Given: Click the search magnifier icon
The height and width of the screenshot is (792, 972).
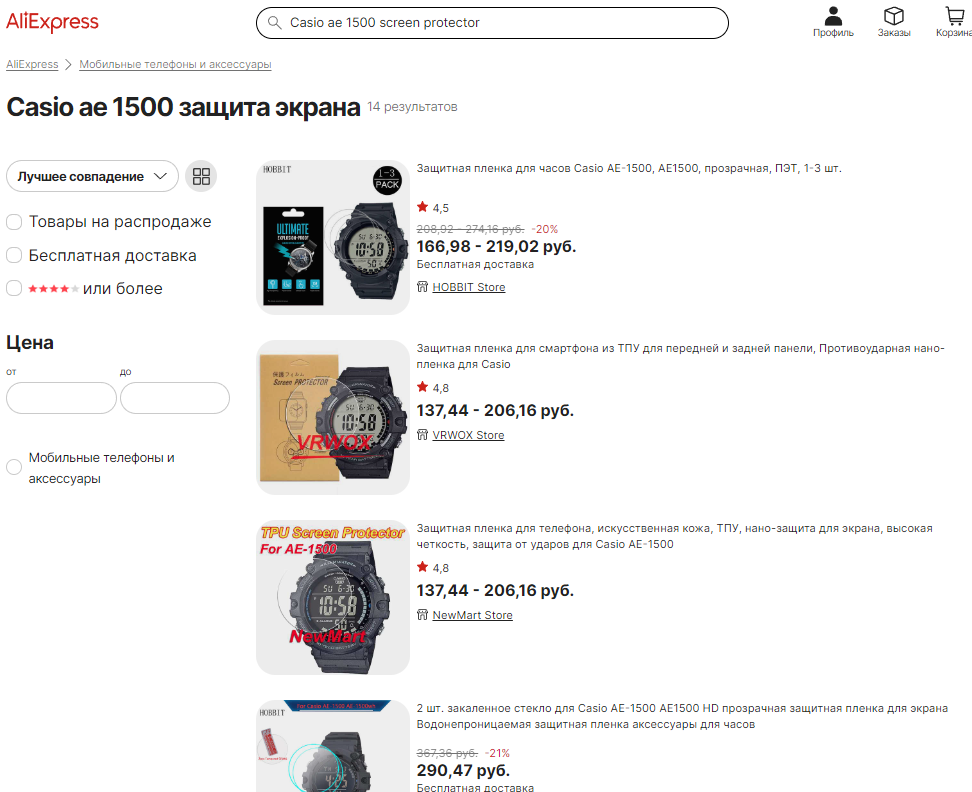Looking at the screenshot, I should [x=274, y=22].
